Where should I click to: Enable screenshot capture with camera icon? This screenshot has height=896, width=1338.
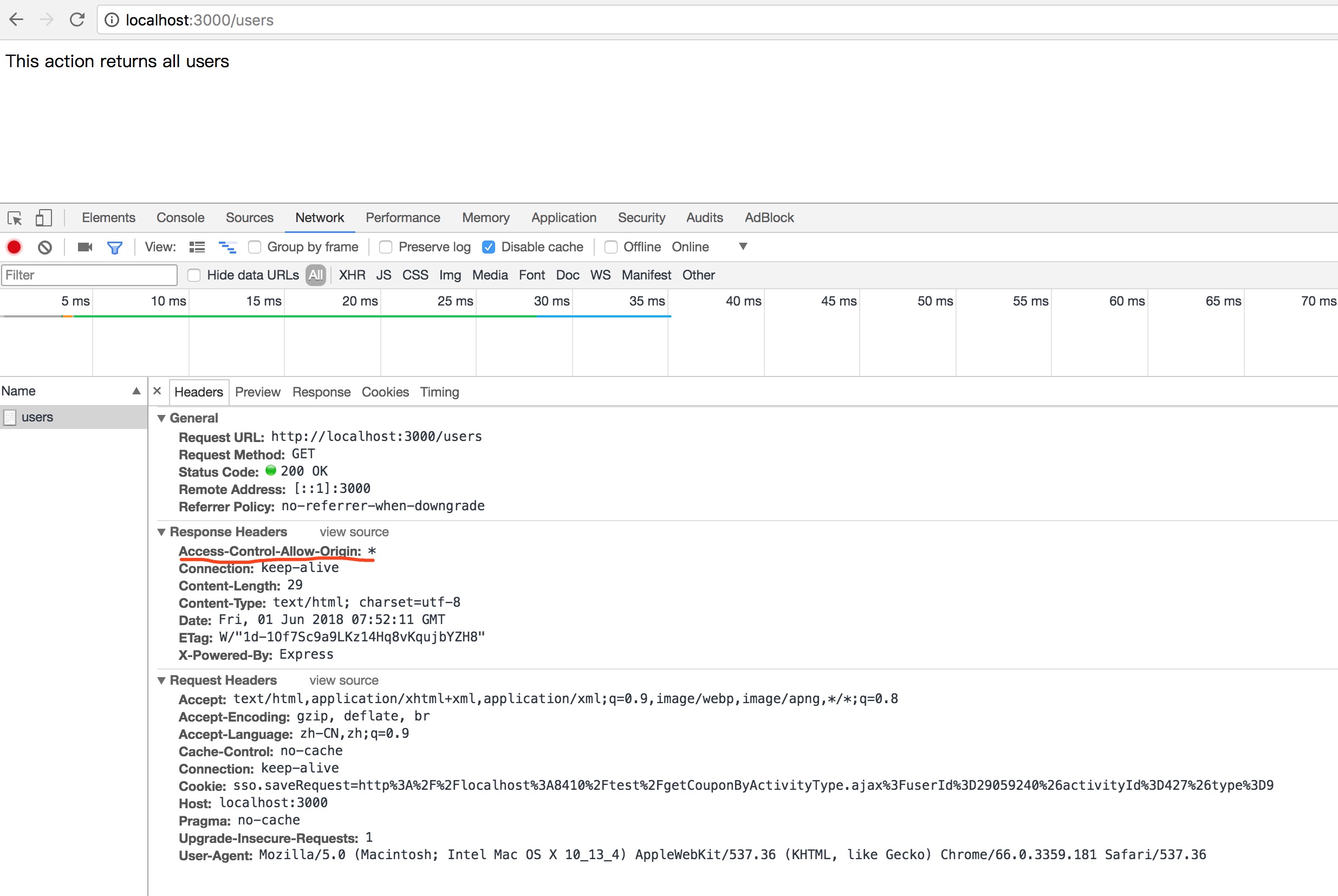coord(85,247)
